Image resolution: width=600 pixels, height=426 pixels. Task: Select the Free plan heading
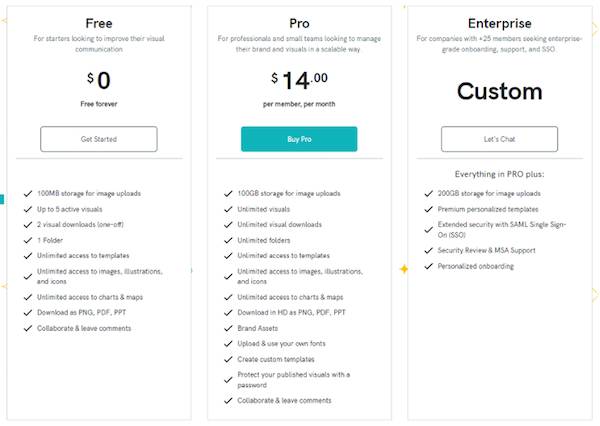click(x=98, y=21)
